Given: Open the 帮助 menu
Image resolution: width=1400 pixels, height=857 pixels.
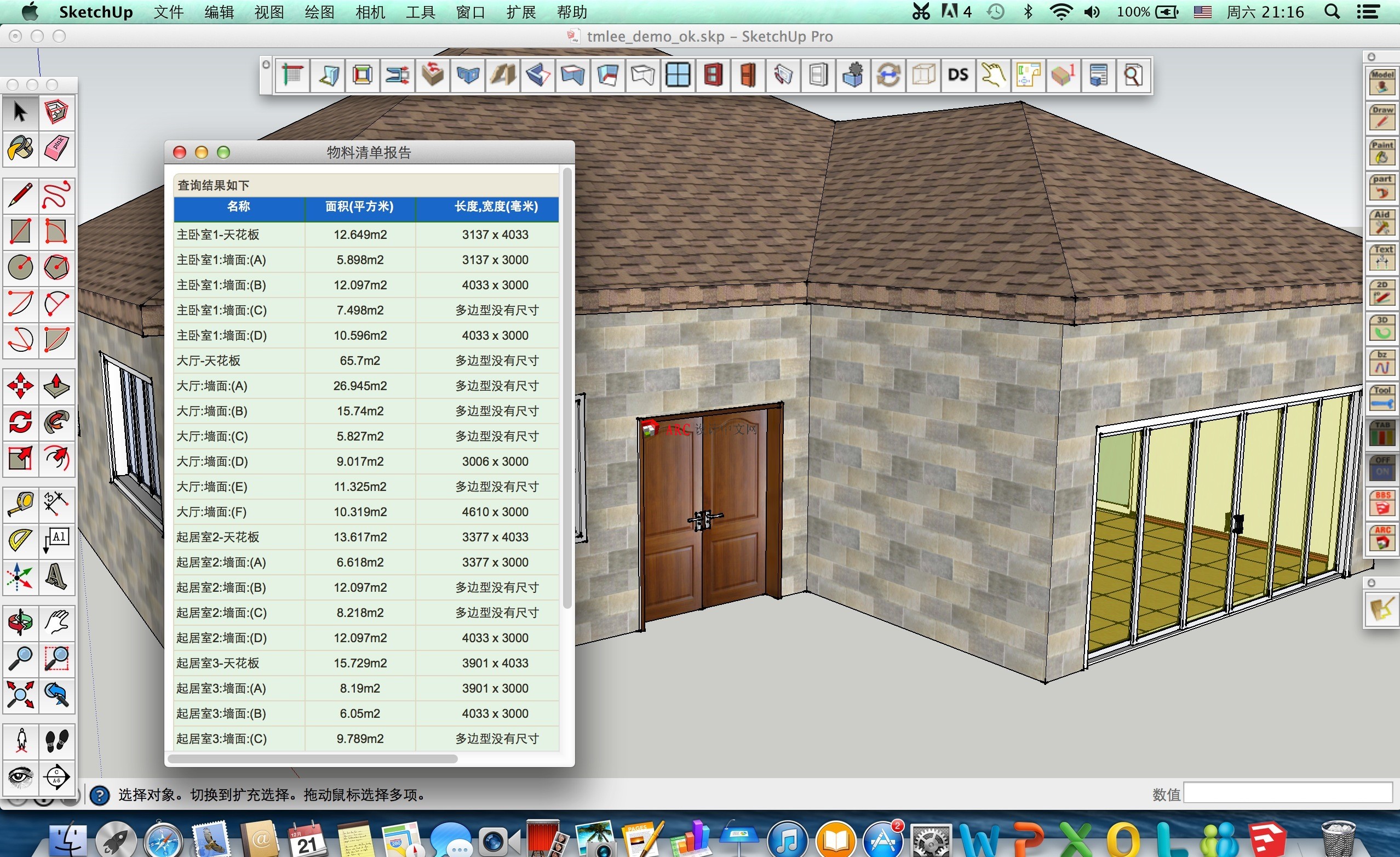Looking at the screenshot, I should tap(572, 12).
